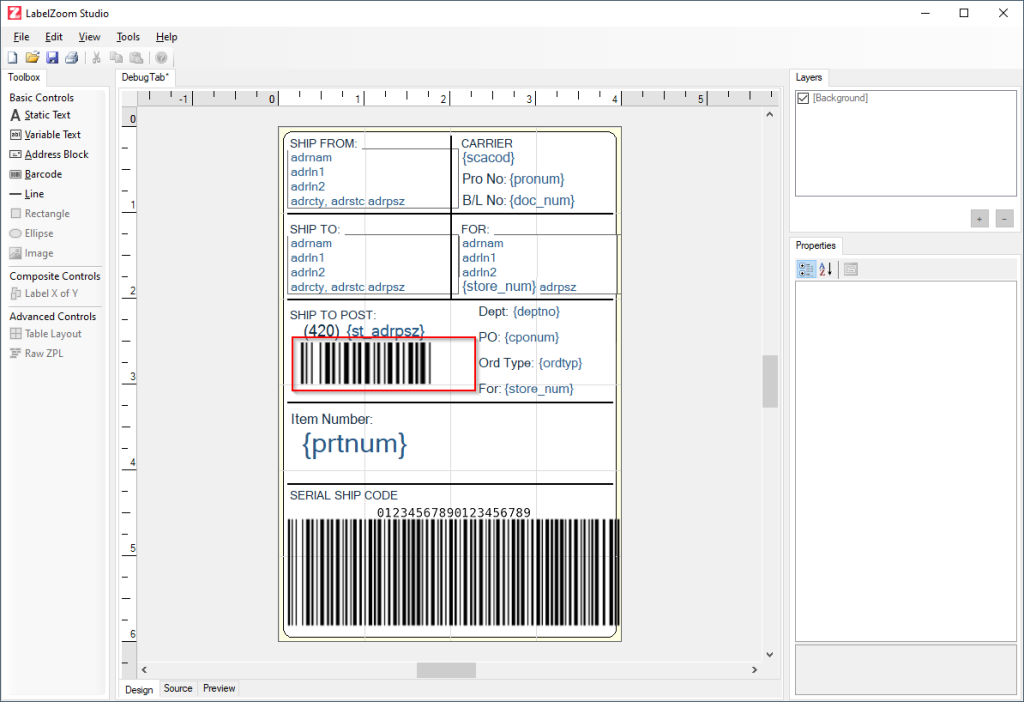The width and height of the screenshot is (1024, 702).
Task: Open the View menu
Action: (89, 37)
